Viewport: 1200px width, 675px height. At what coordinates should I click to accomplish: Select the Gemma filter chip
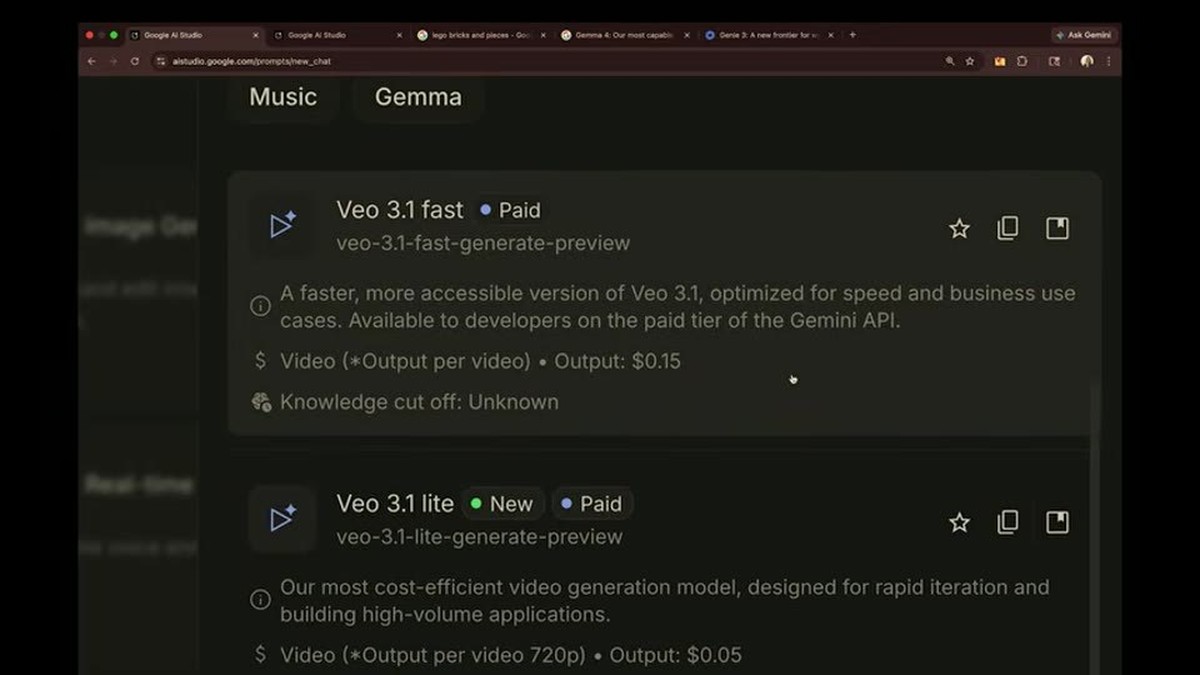[x=418, y=97]
